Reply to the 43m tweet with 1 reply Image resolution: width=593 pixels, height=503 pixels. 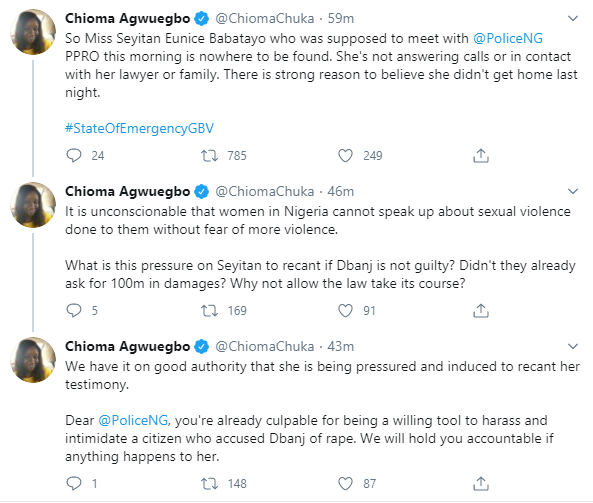tap(74, 483)
